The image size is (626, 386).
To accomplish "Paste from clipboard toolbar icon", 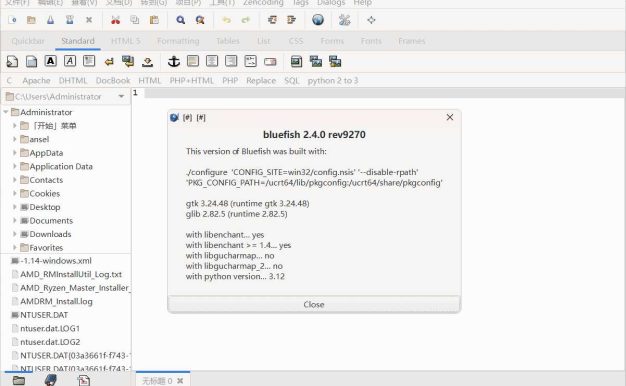I will tap(154, 20).
